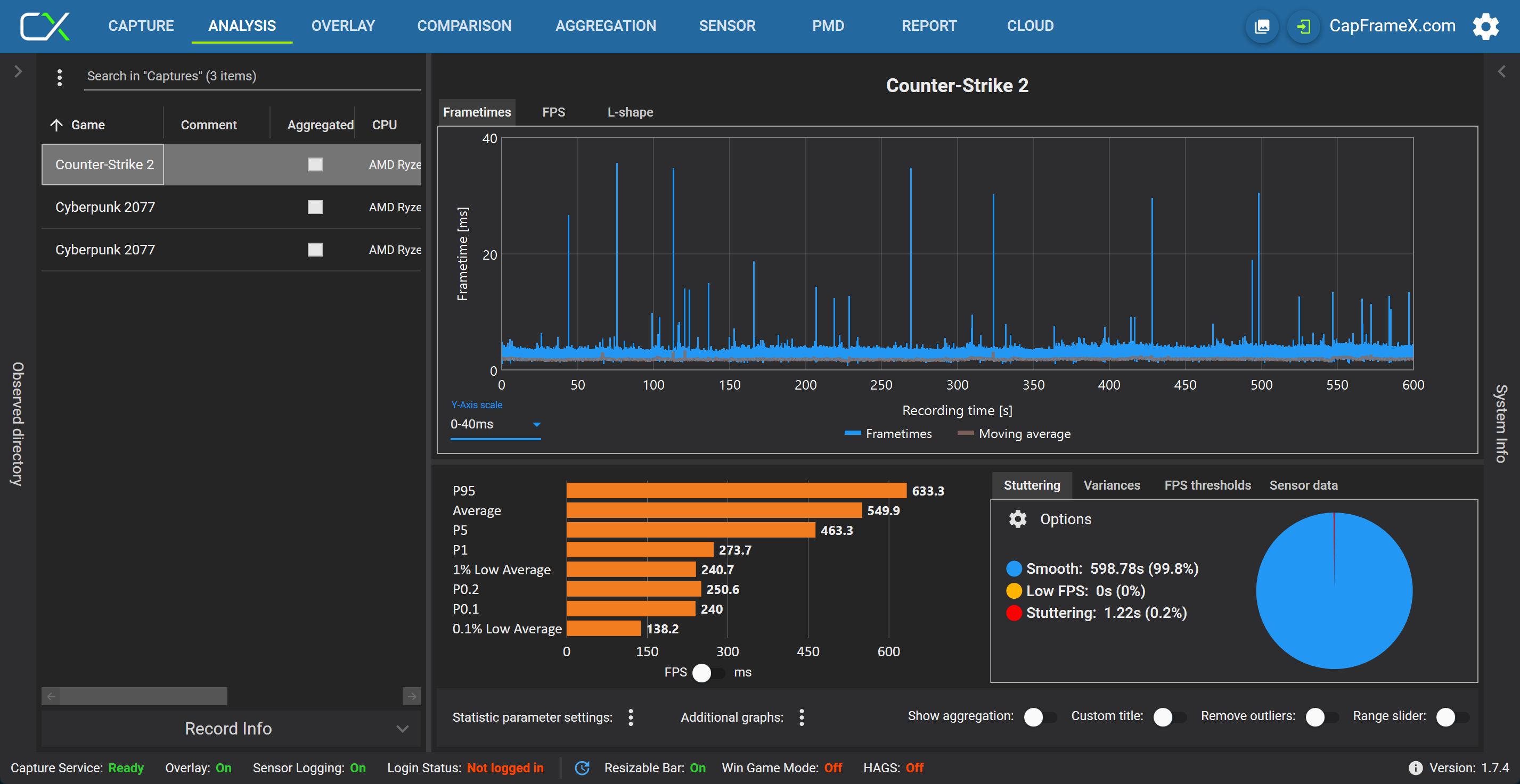Open the Sensor data tab
Screen dimensions: 1520x784
1303,485
